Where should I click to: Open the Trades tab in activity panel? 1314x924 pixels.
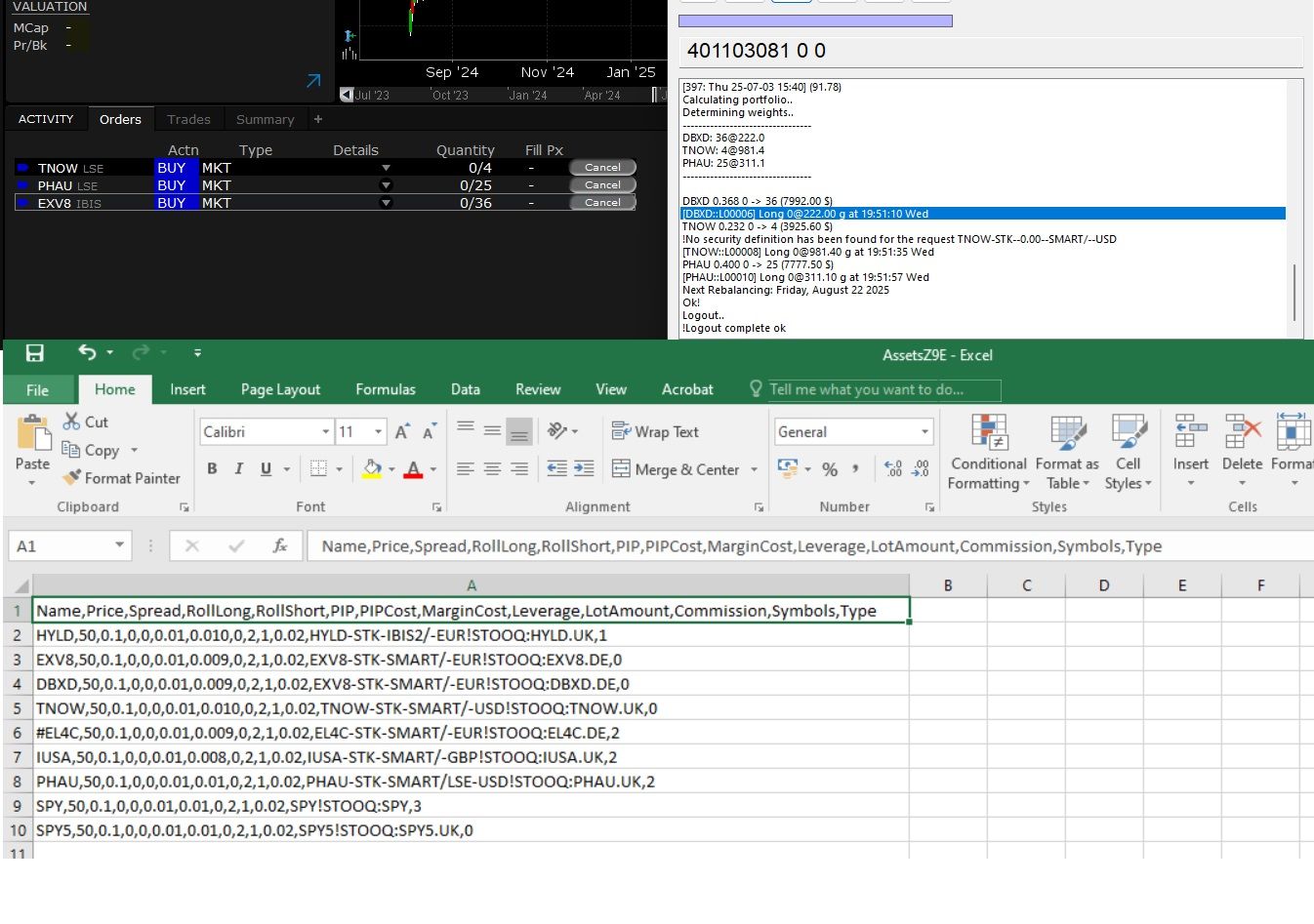pyautogui.click(x=188, y=119)
